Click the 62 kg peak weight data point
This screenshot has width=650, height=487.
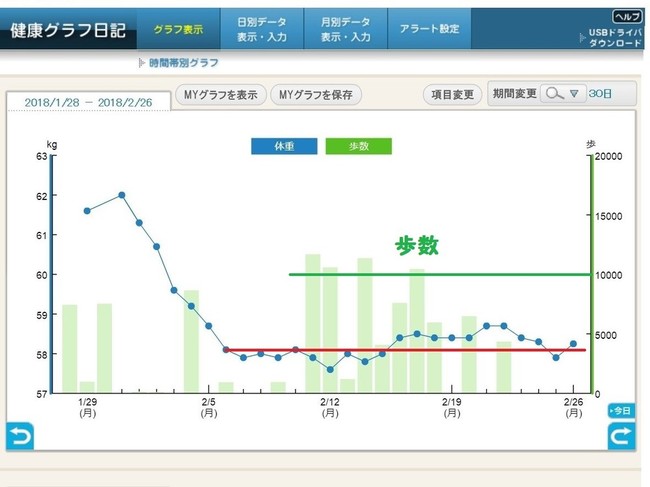pos(122,195)
